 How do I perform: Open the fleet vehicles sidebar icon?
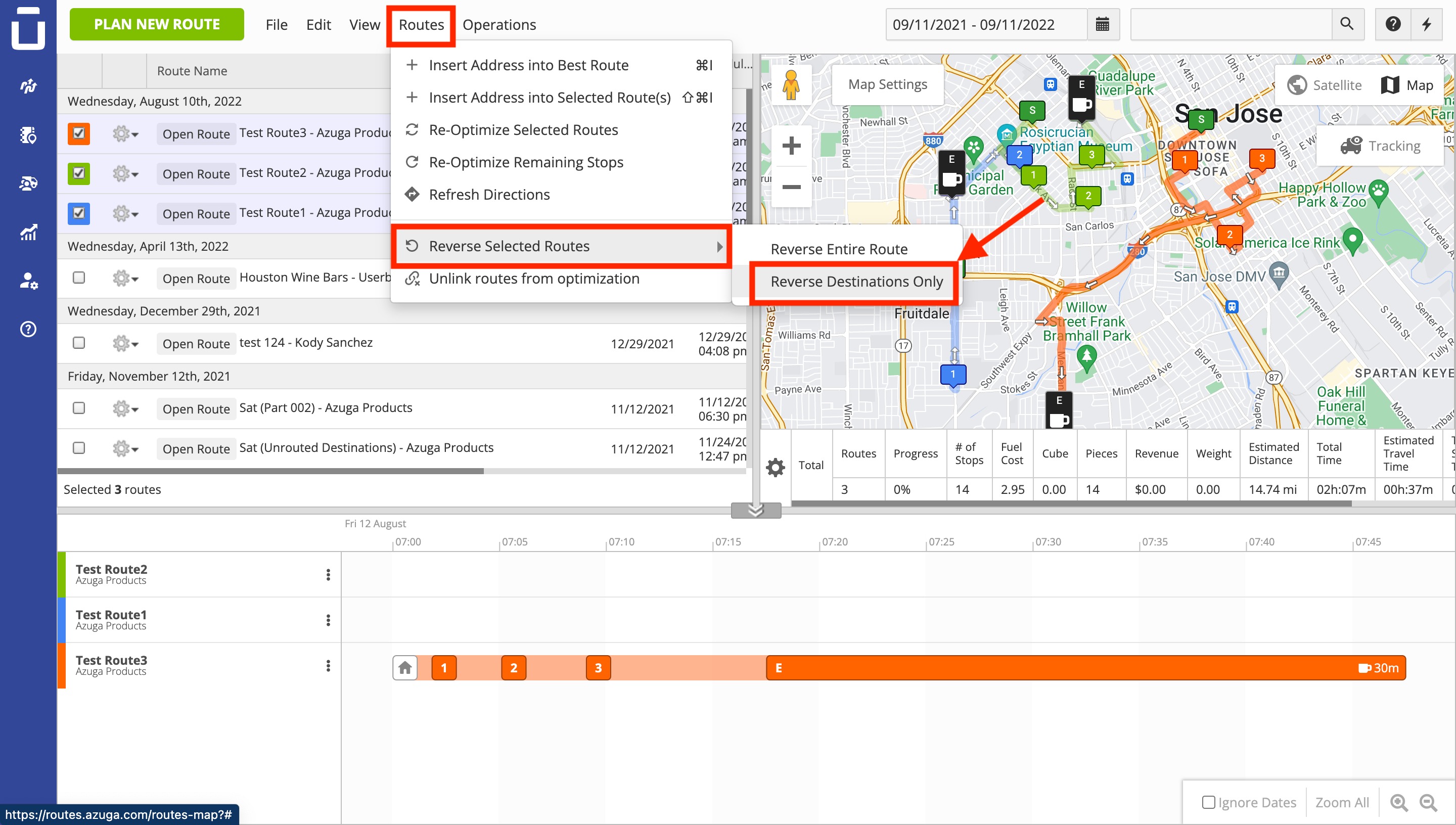click(28, 183)
